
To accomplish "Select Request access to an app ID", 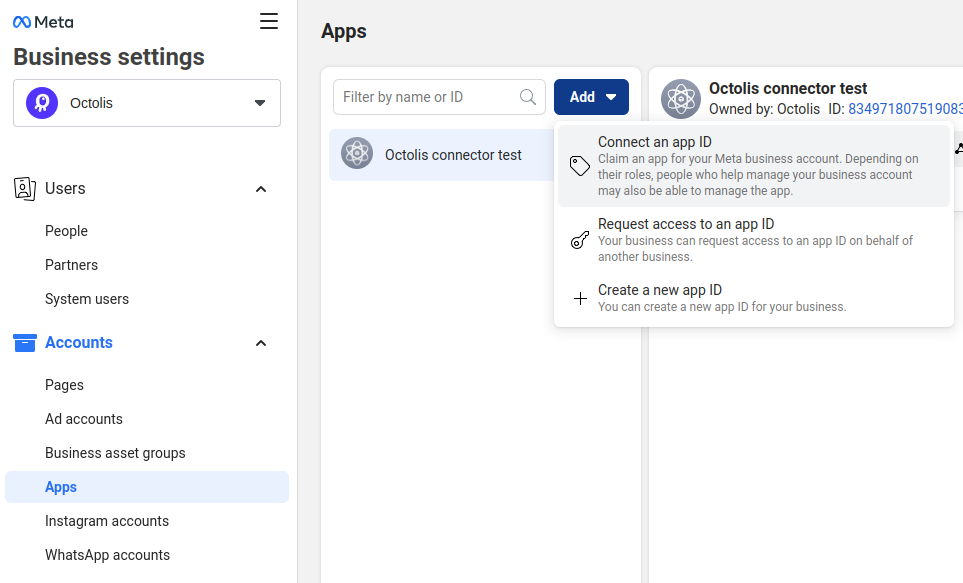I will [x=754, y=240].
